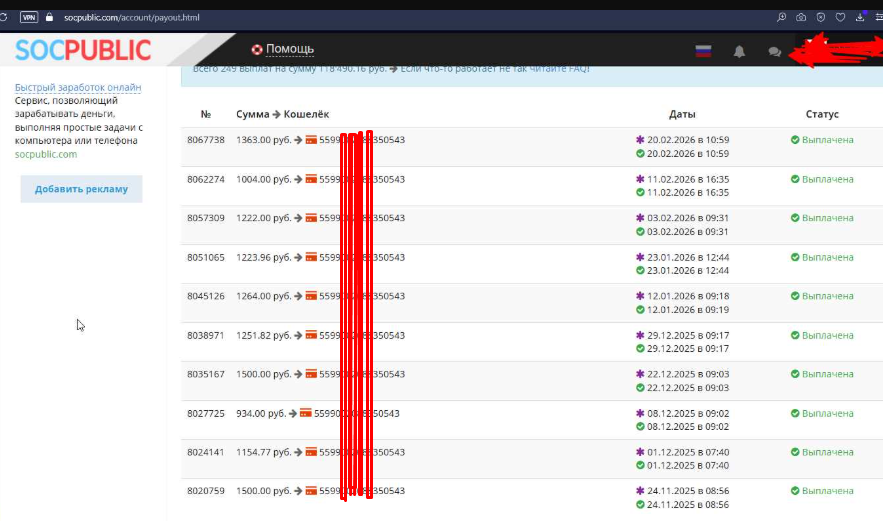Image resolution: width=883 pixels, height=521 pixels.
Task: Open the читайте FAQ link
Action: [x=559, y=68]
